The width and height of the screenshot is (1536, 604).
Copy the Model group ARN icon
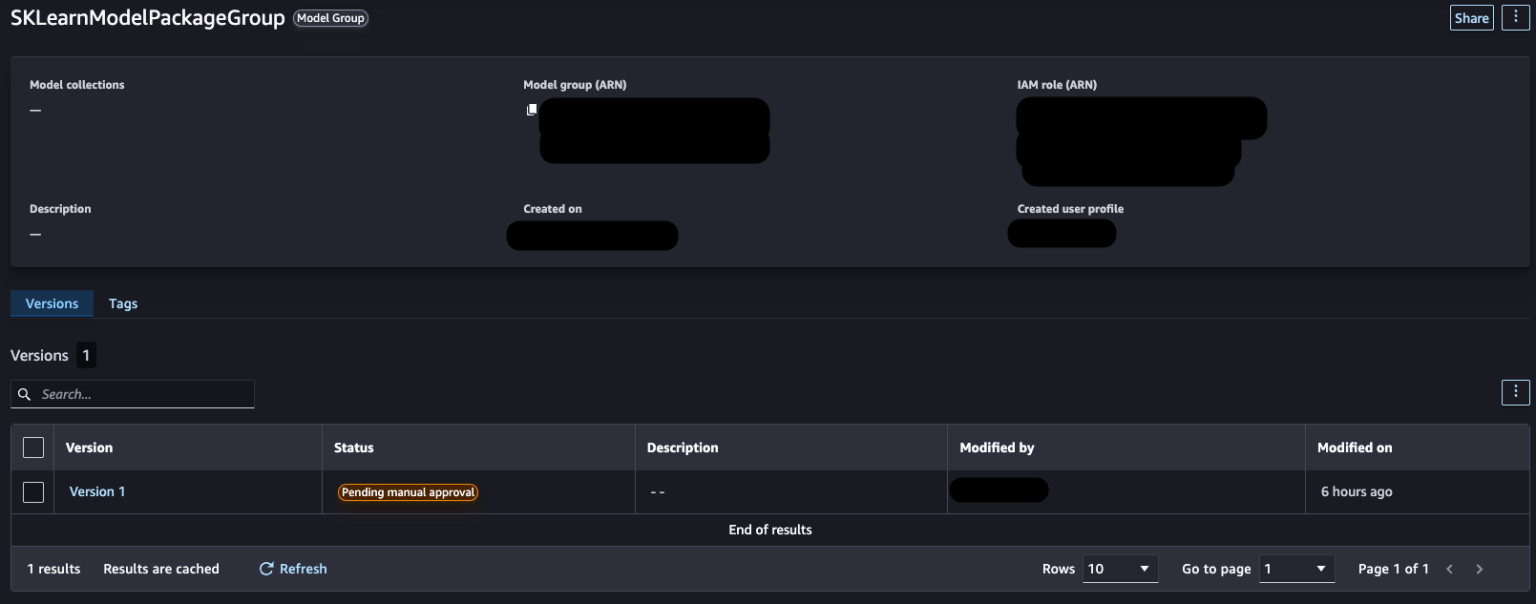(x=532, y=109)
